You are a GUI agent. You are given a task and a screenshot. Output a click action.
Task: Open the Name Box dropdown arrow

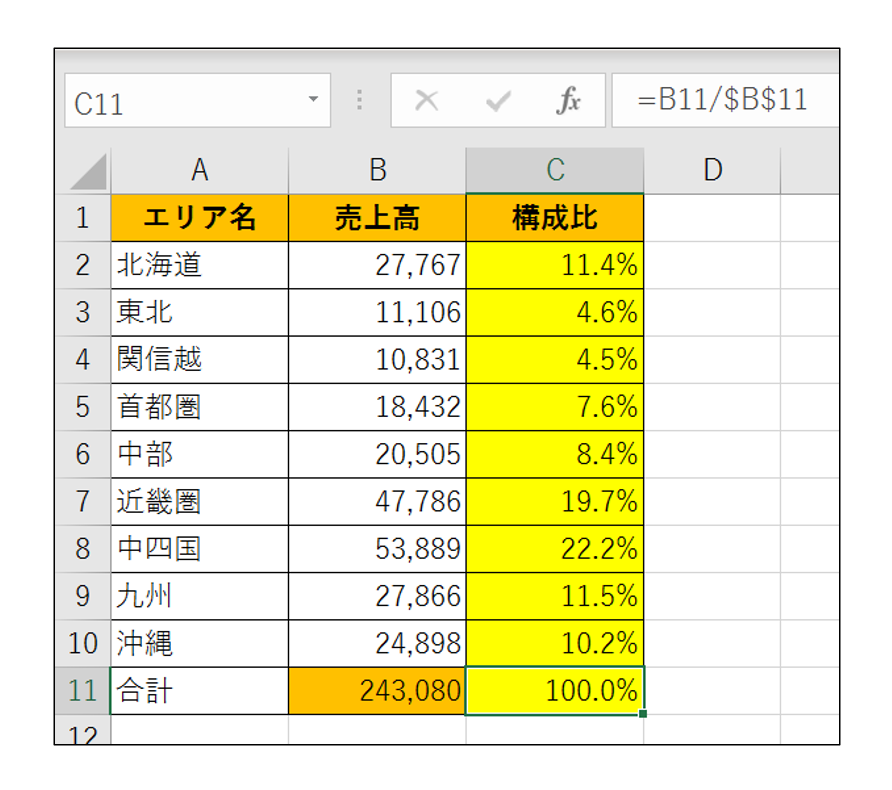coord(313,101)
